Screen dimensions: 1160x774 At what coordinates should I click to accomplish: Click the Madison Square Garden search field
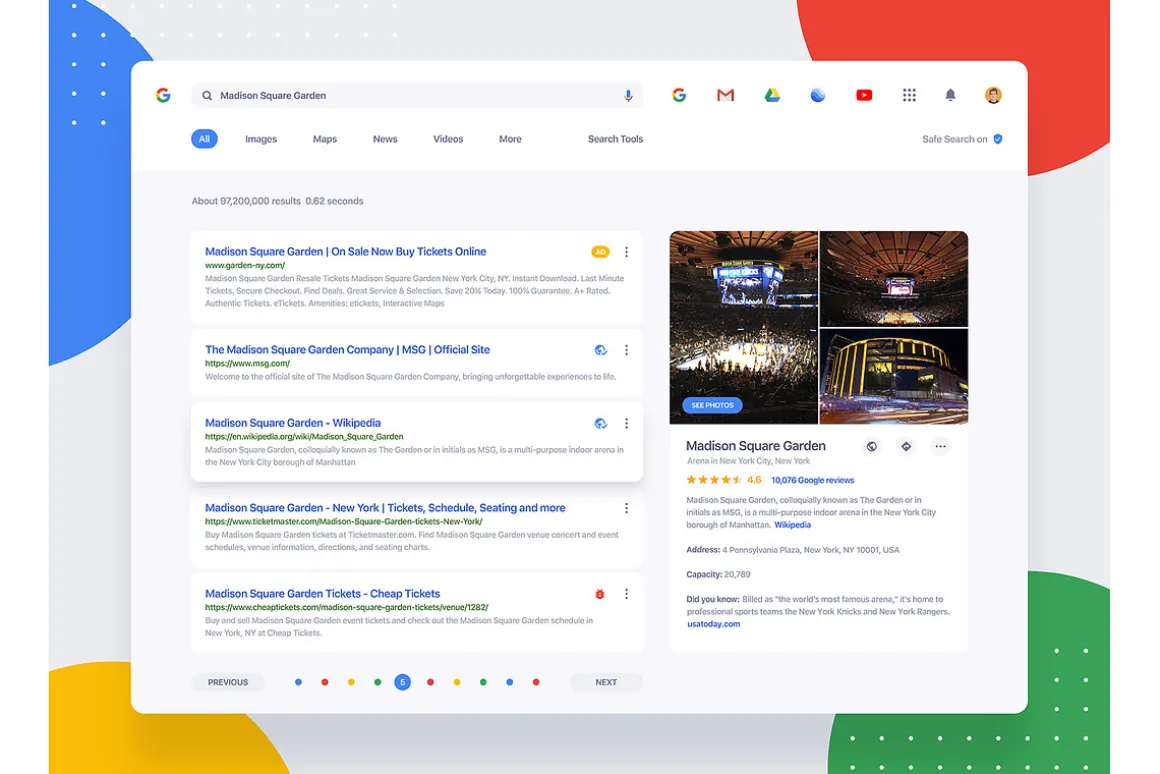[417, 95]
